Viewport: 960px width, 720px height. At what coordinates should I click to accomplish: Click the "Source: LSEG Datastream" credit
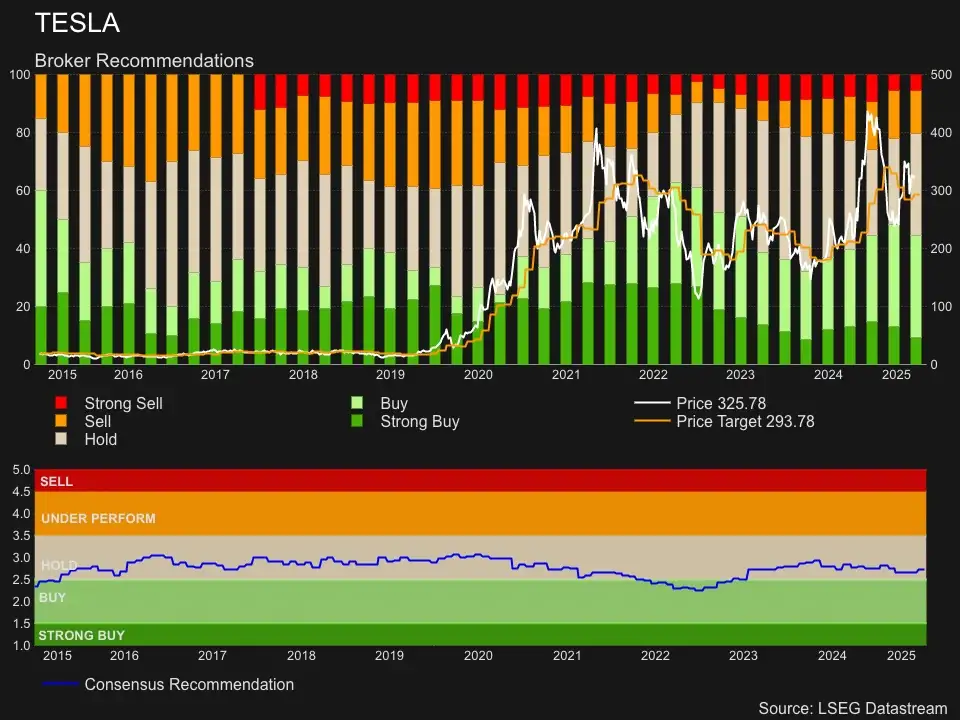click(x=853, y=708)
